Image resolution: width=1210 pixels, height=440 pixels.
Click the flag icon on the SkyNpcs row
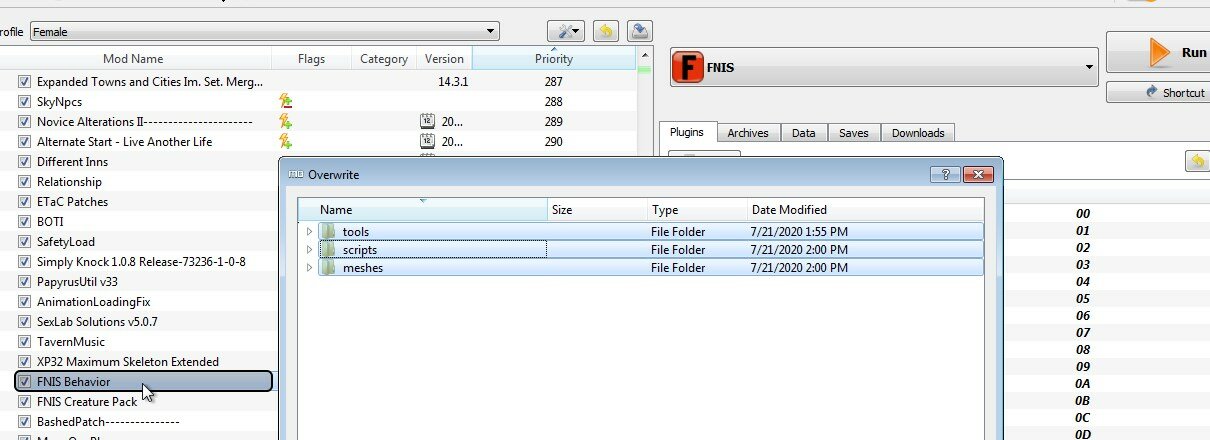[x=285, y=101]
